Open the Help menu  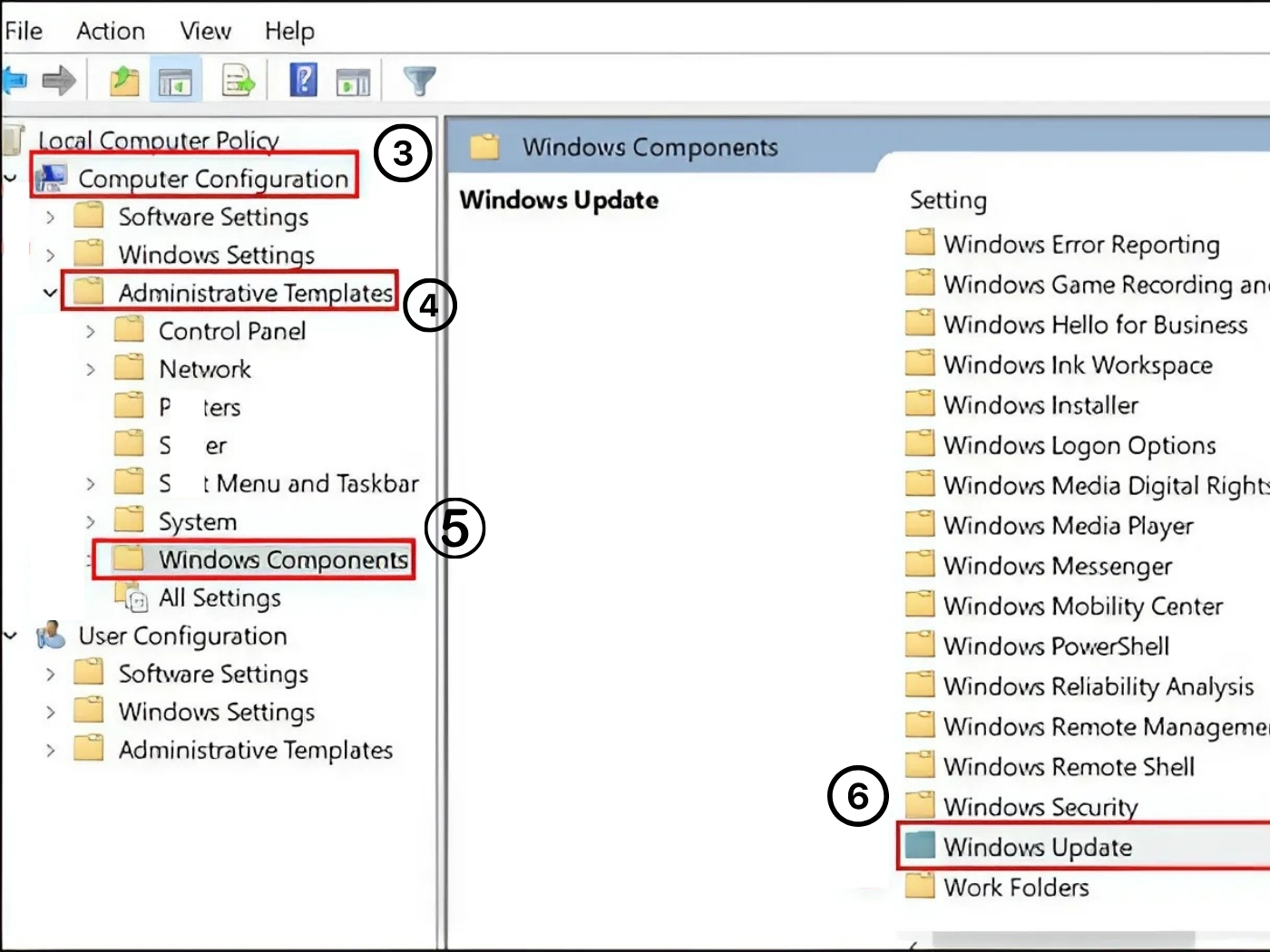[289, 31]
